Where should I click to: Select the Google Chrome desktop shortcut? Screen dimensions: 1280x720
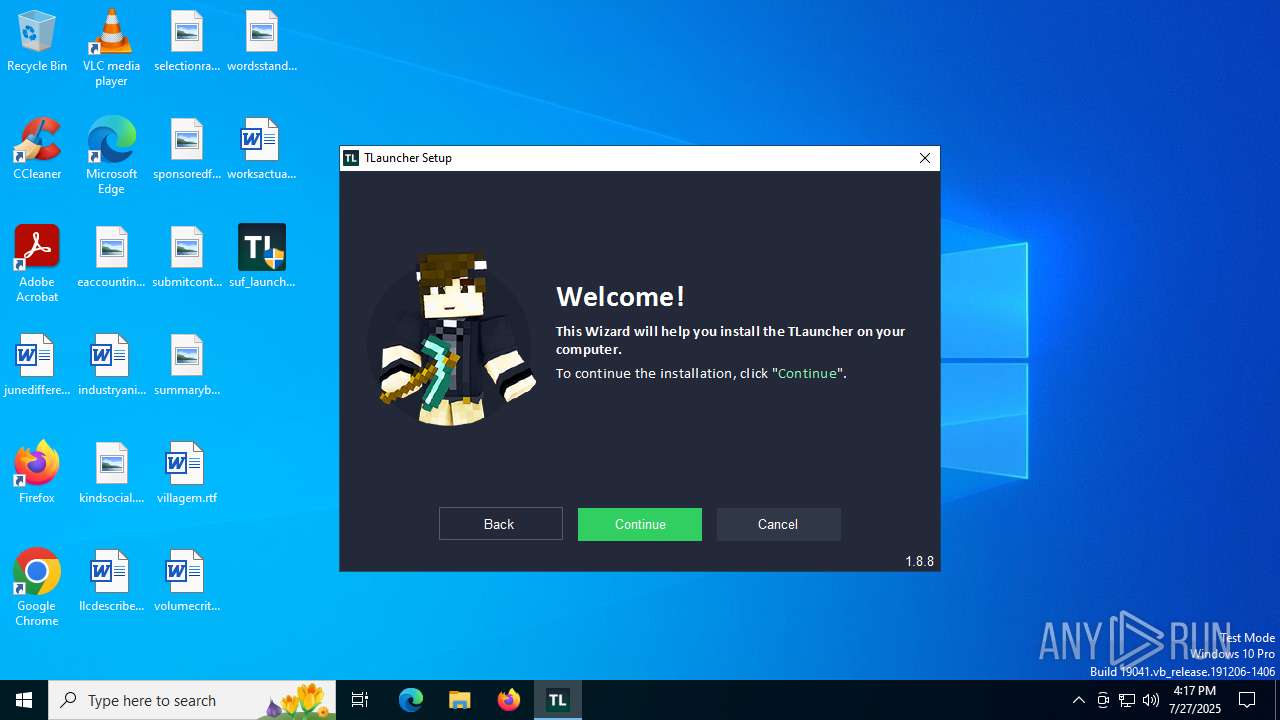[x=37, y=588]
